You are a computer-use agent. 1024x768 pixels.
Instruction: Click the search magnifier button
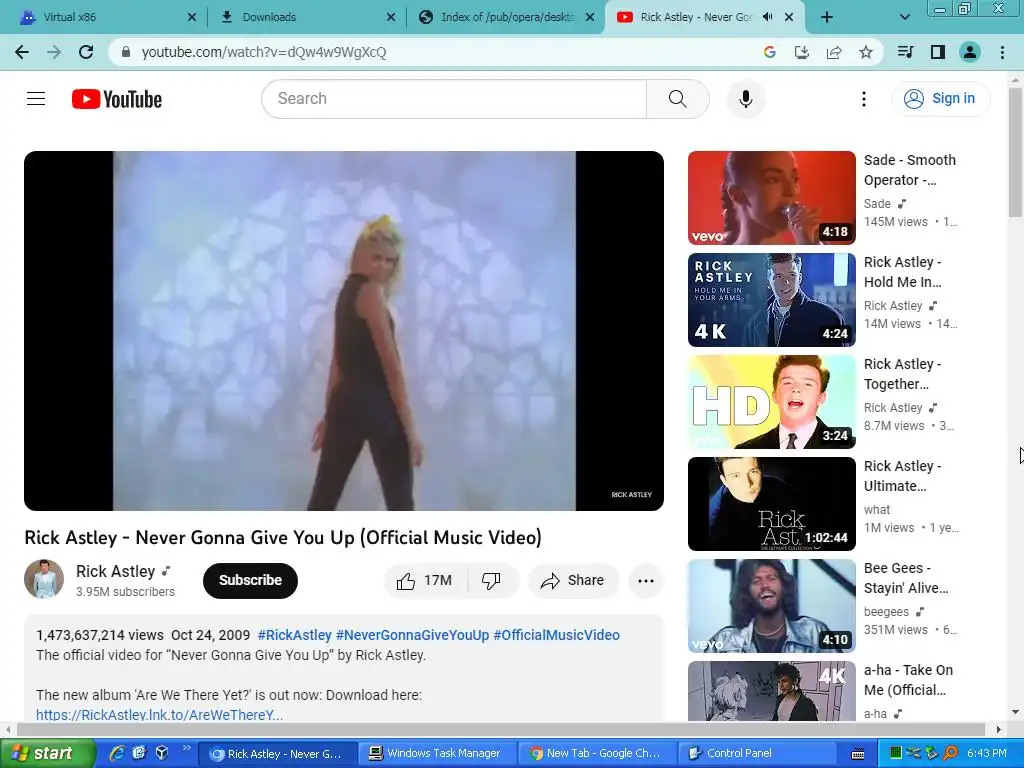click(677, 99)
